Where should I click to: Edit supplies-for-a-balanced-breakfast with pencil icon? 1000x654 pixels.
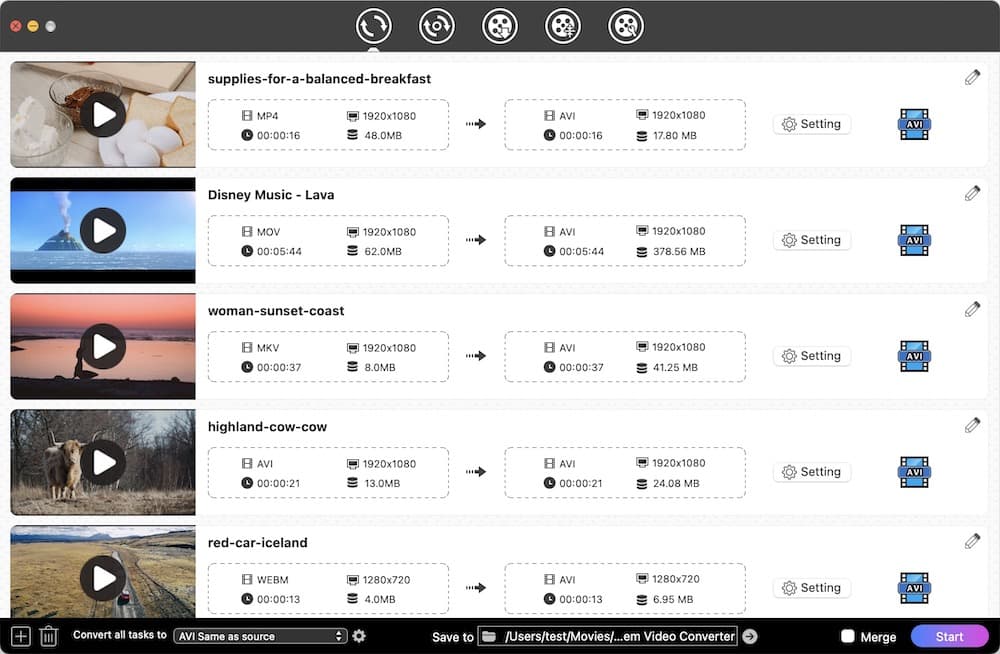[x=972, y=78]
